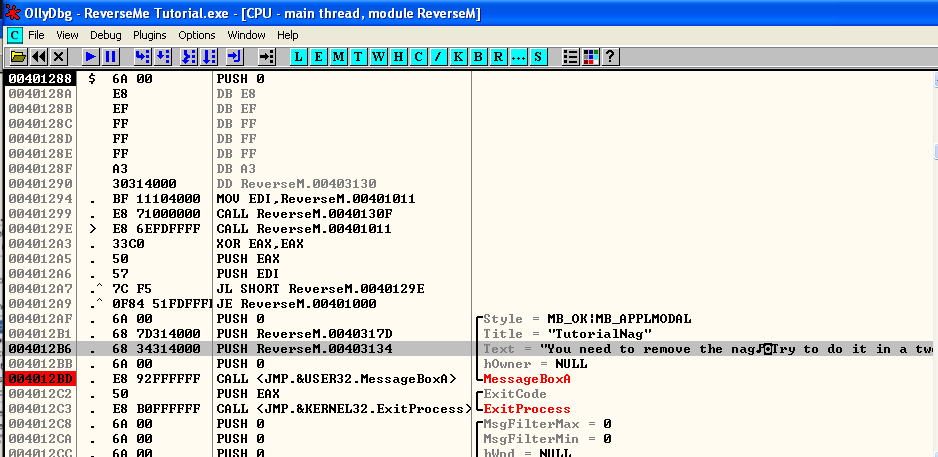Open Threads window with T button
Viewport: 938px width, 457px height.
click(x=358, y=57)
